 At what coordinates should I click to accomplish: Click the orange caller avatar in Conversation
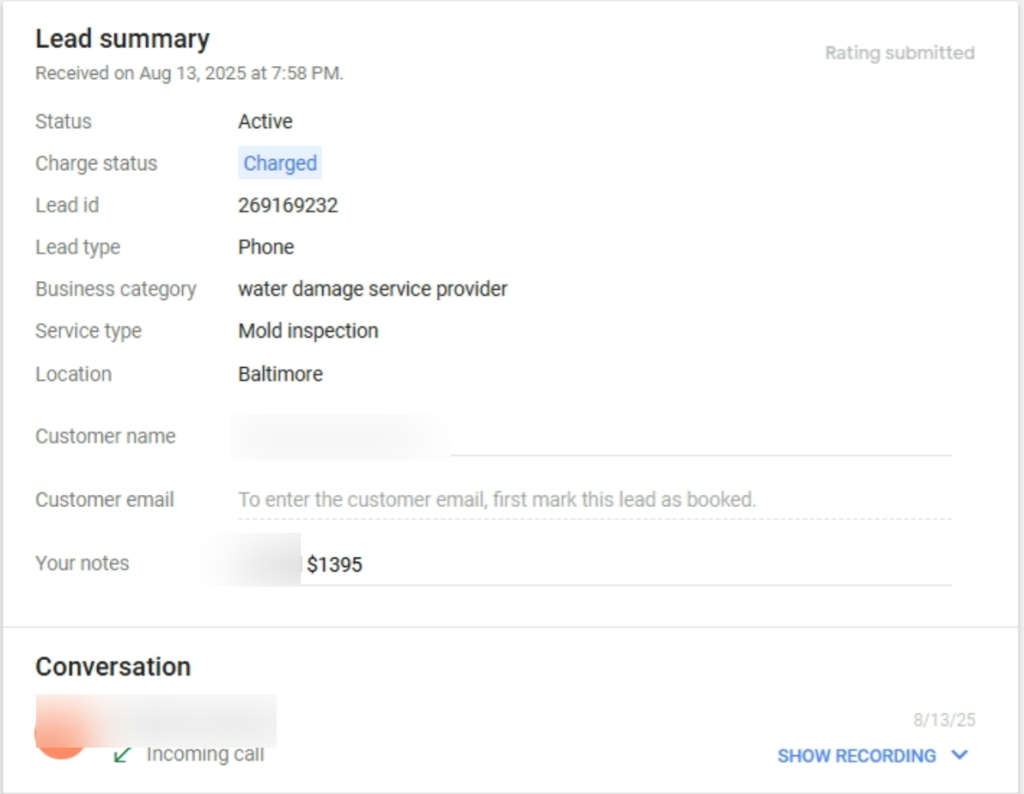[x=60, y=735]
